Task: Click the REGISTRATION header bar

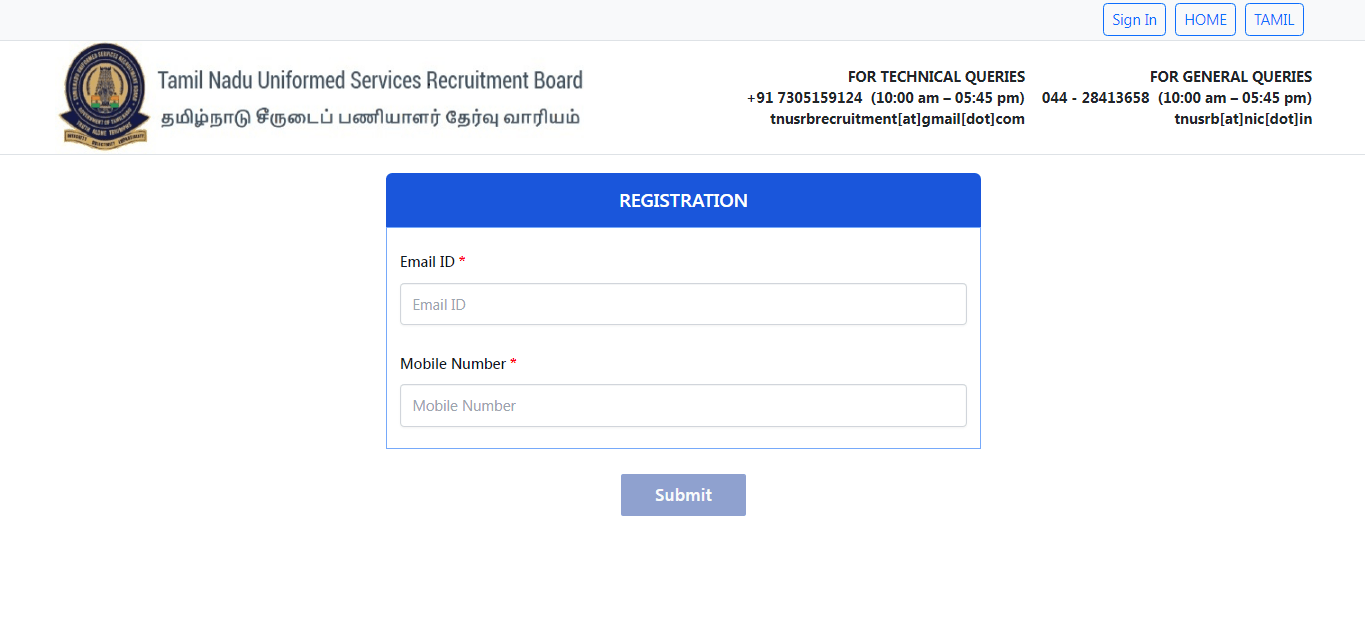Action: [683, 201]
